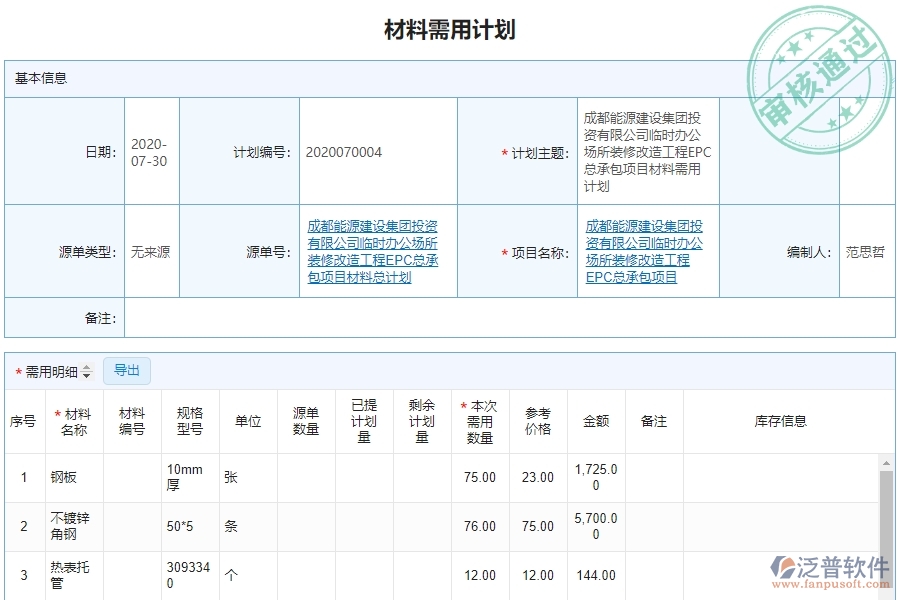Click the ascending sort arrow beside 需用明细
This screenshot has height=600, width=900.
click(x=86, y=368)
